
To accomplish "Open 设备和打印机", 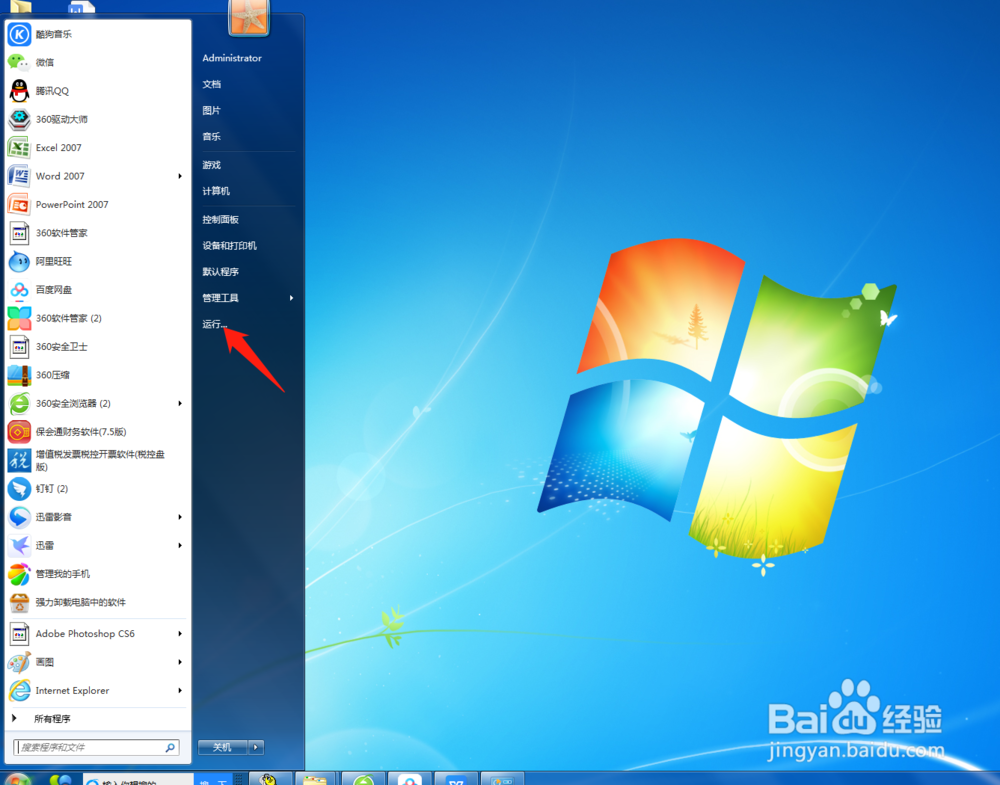I will 230,246.
